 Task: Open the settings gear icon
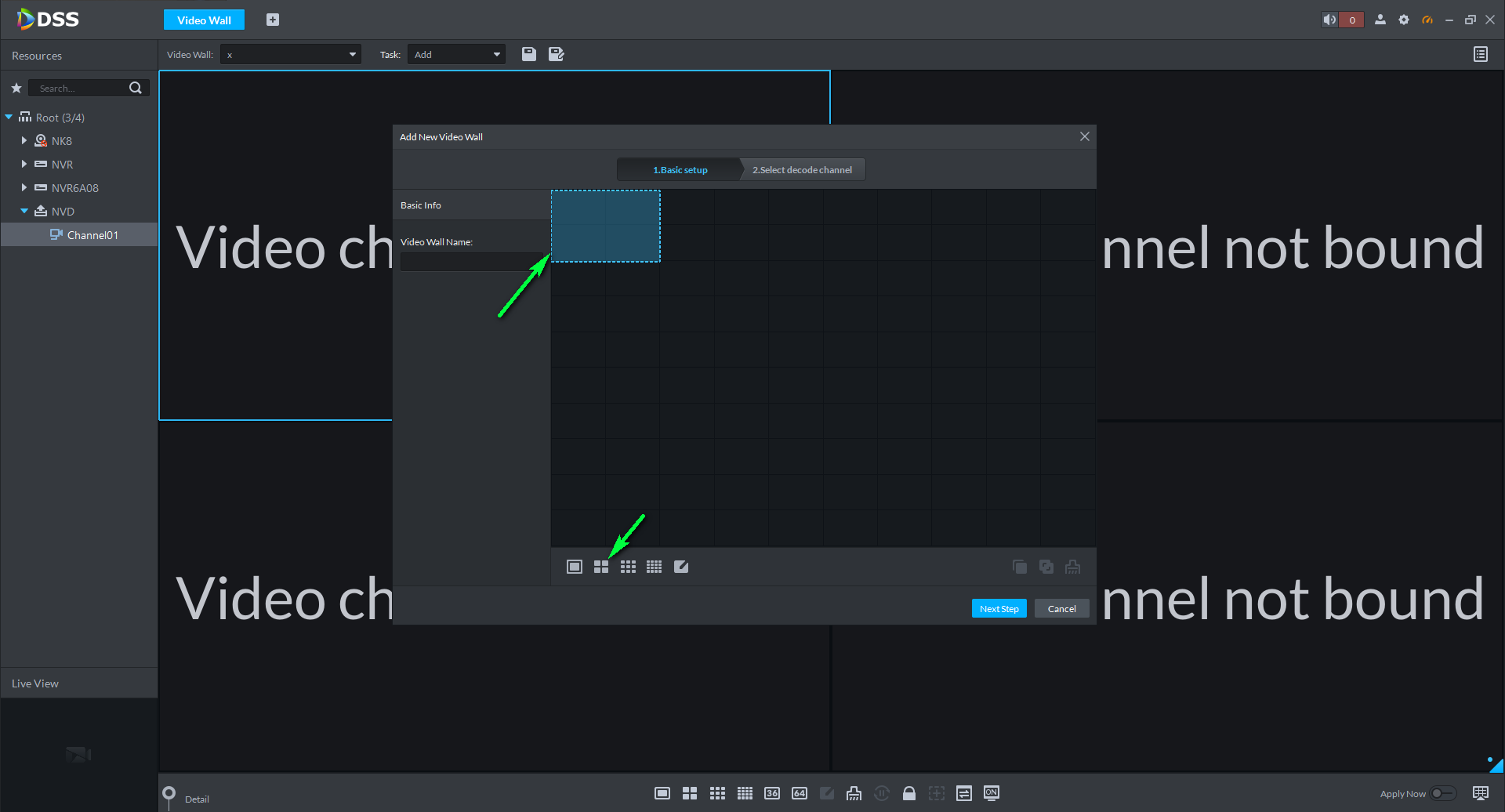(1404, 20)
